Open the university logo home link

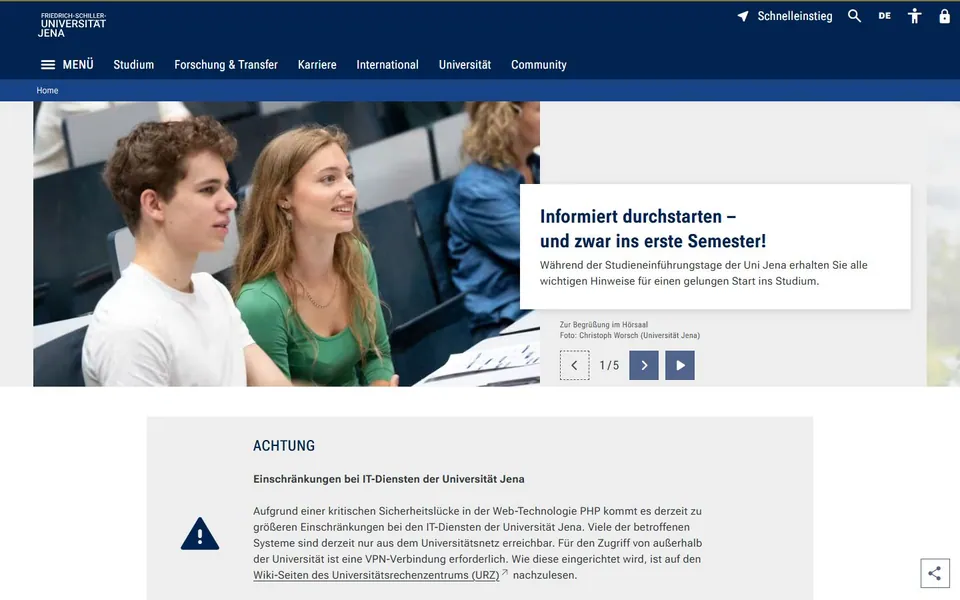click(x=72, y=25)
